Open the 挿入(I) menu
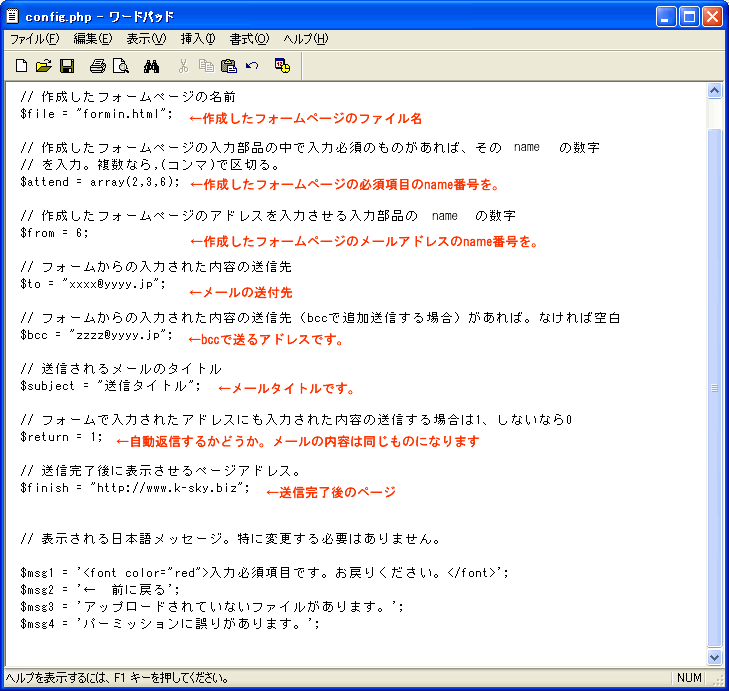The width and height of the screenshot is (729, 691). (198, 39)
